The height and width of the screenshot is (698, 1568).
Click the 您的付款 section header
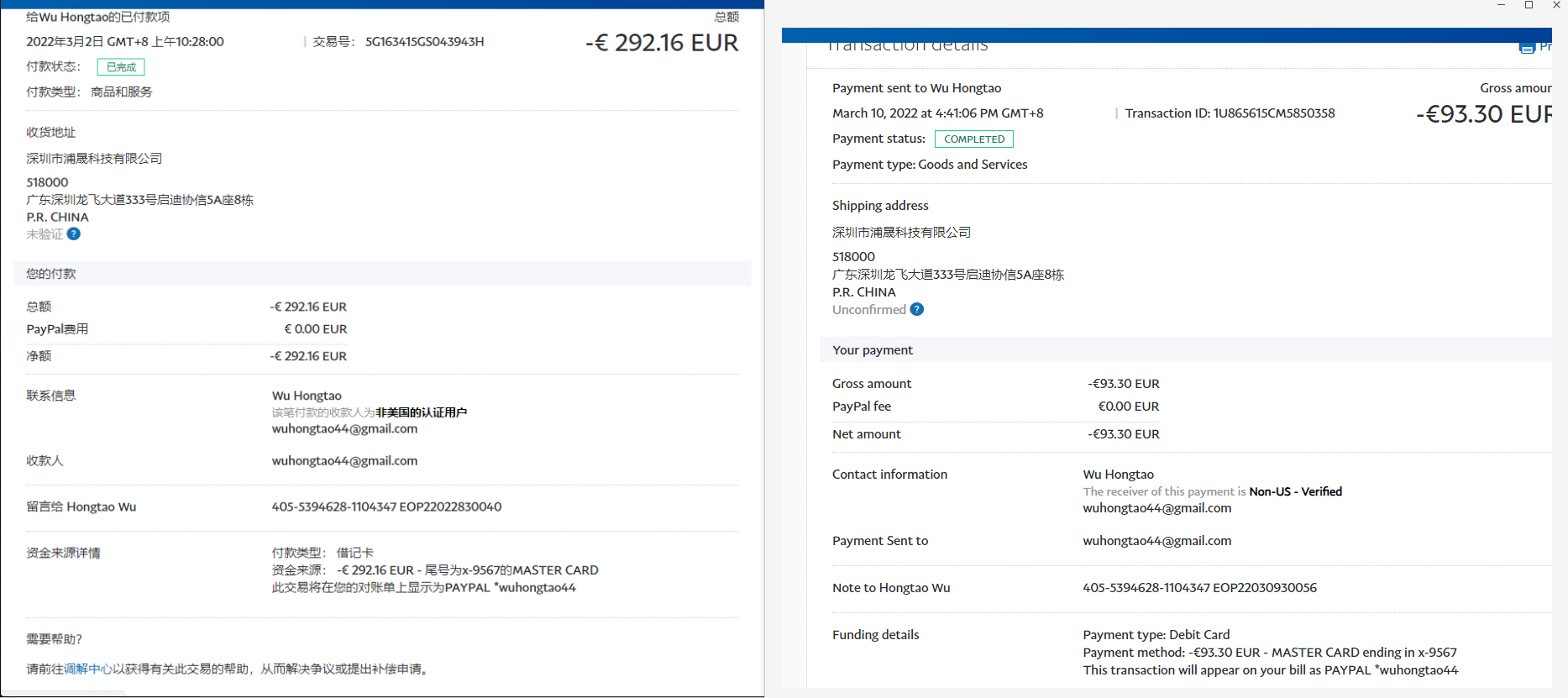tap(51, 274)
